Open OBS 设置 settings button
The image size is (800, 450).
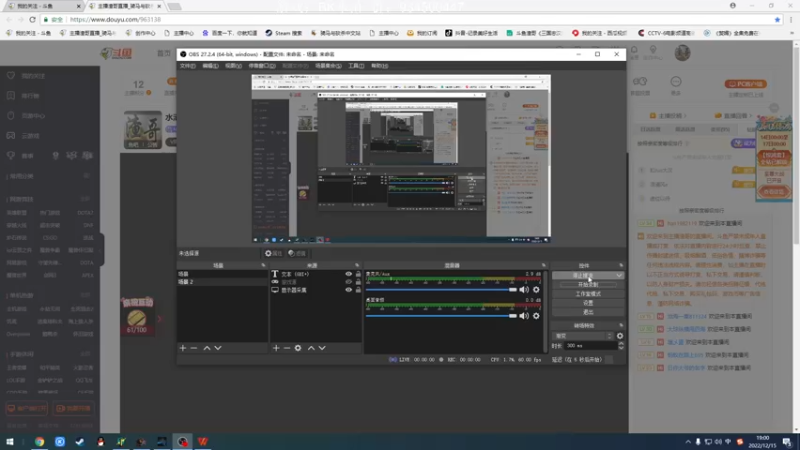588,303
